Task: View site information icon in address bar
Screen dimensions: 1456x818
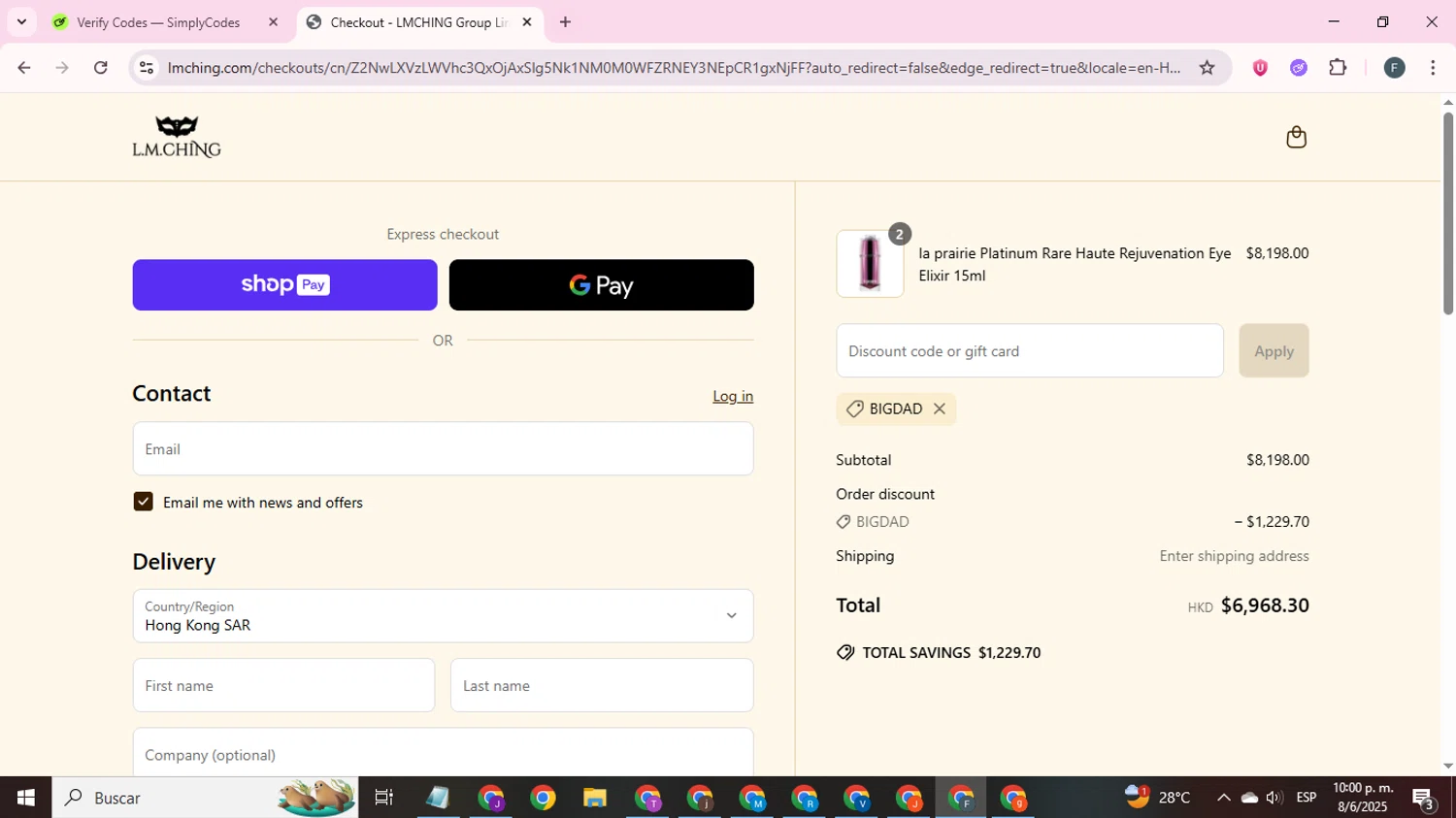Action: (x=147, y=67)
